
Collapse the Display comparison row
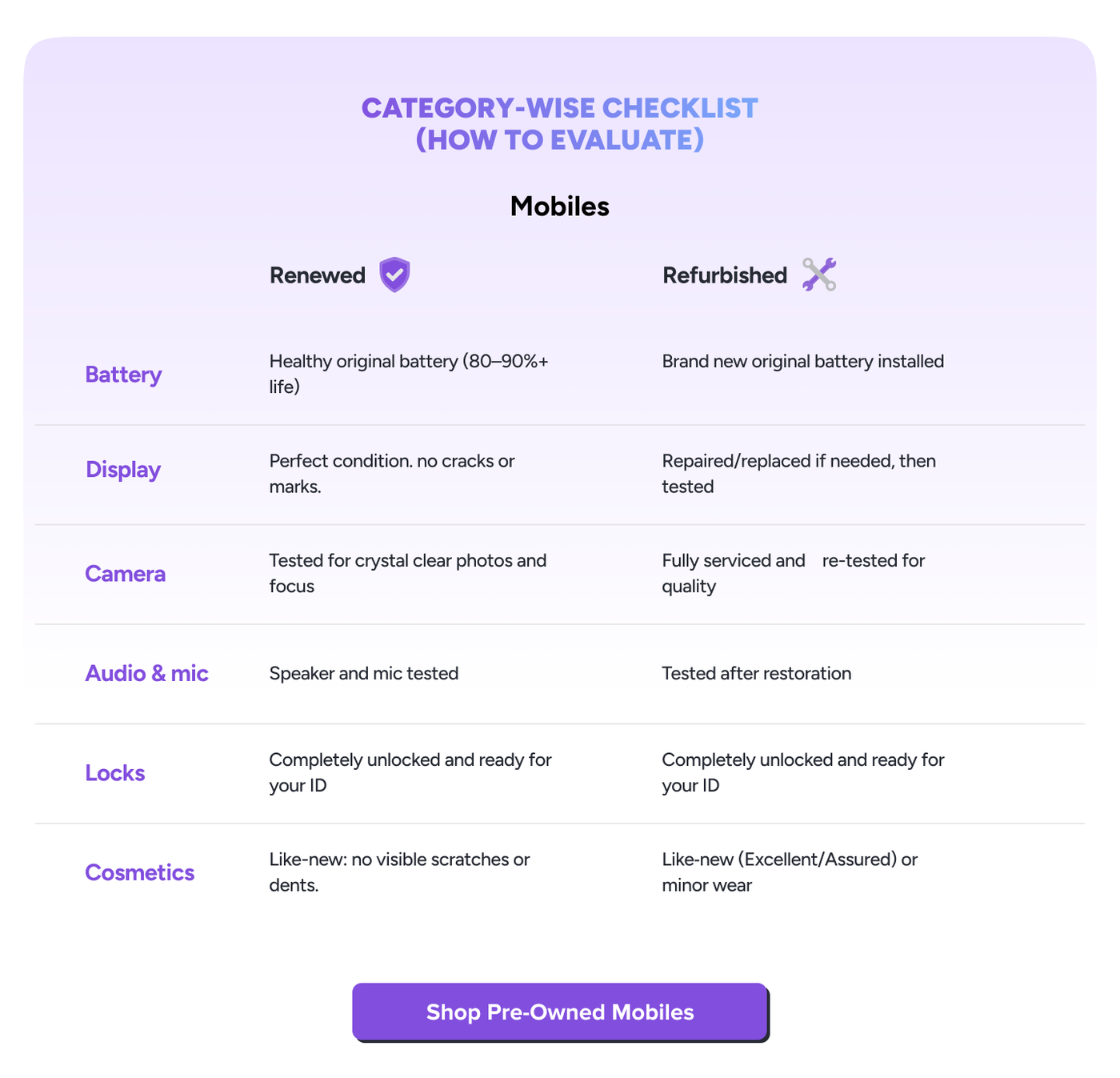tap(560, 472)
